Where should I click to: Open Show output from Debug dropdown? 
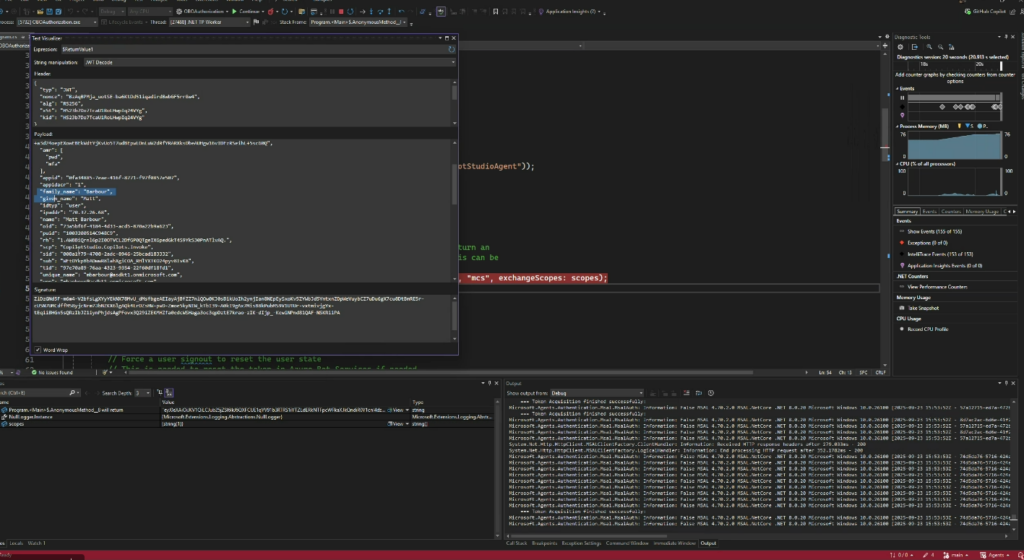(x=597, y=393)
